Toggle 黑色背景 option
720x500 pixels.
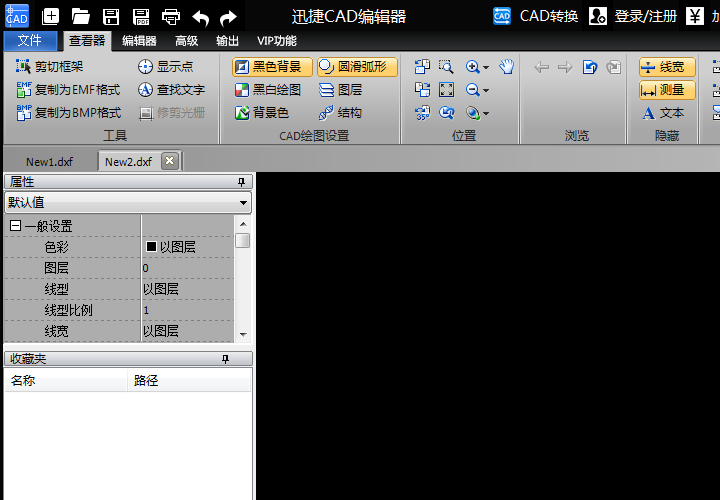pyautogui.click(x=272, y=67)
